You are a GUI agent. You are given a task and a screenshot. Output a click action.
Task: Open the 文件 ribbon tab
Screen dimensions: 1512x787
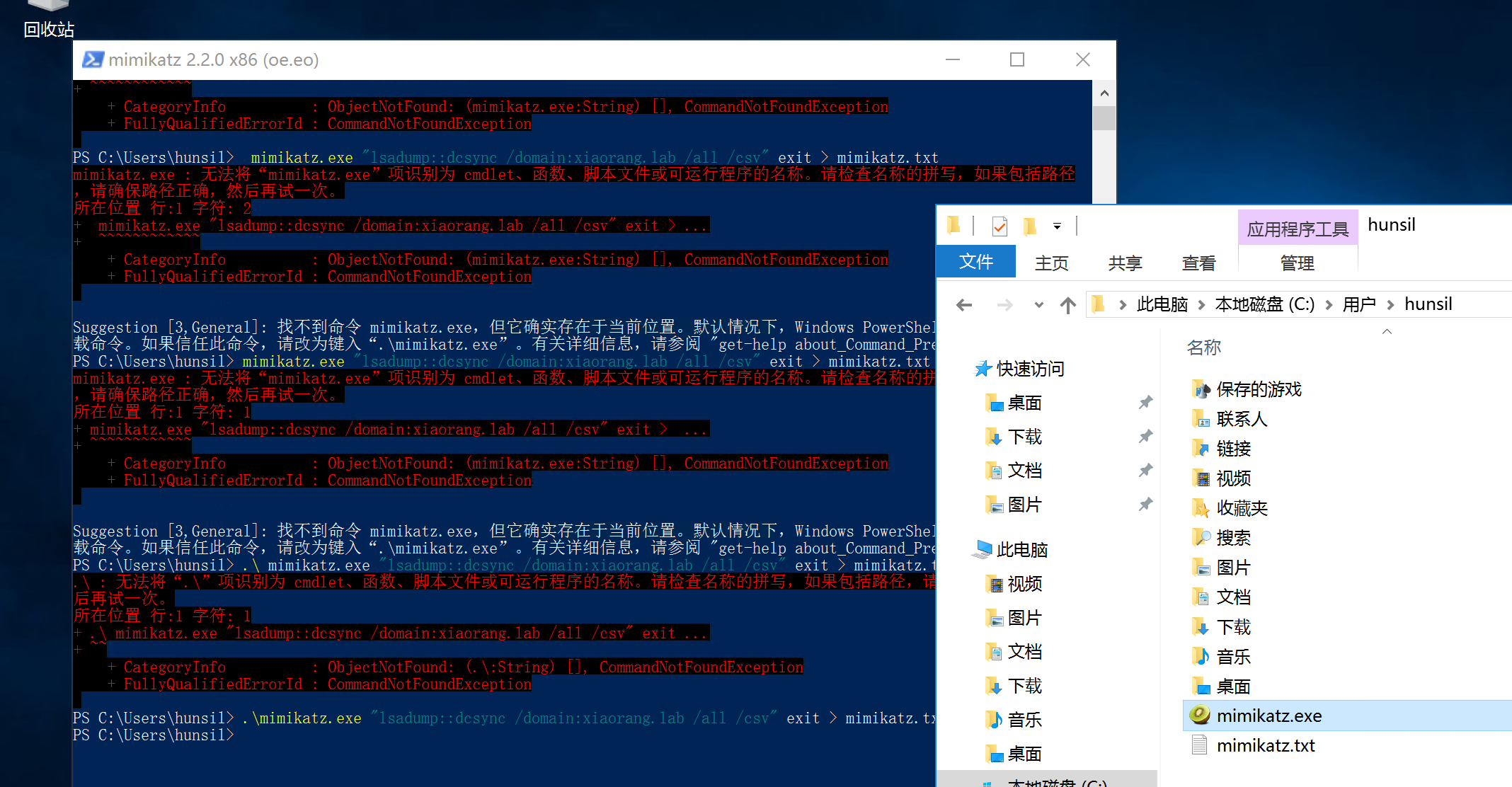(976, 262)
